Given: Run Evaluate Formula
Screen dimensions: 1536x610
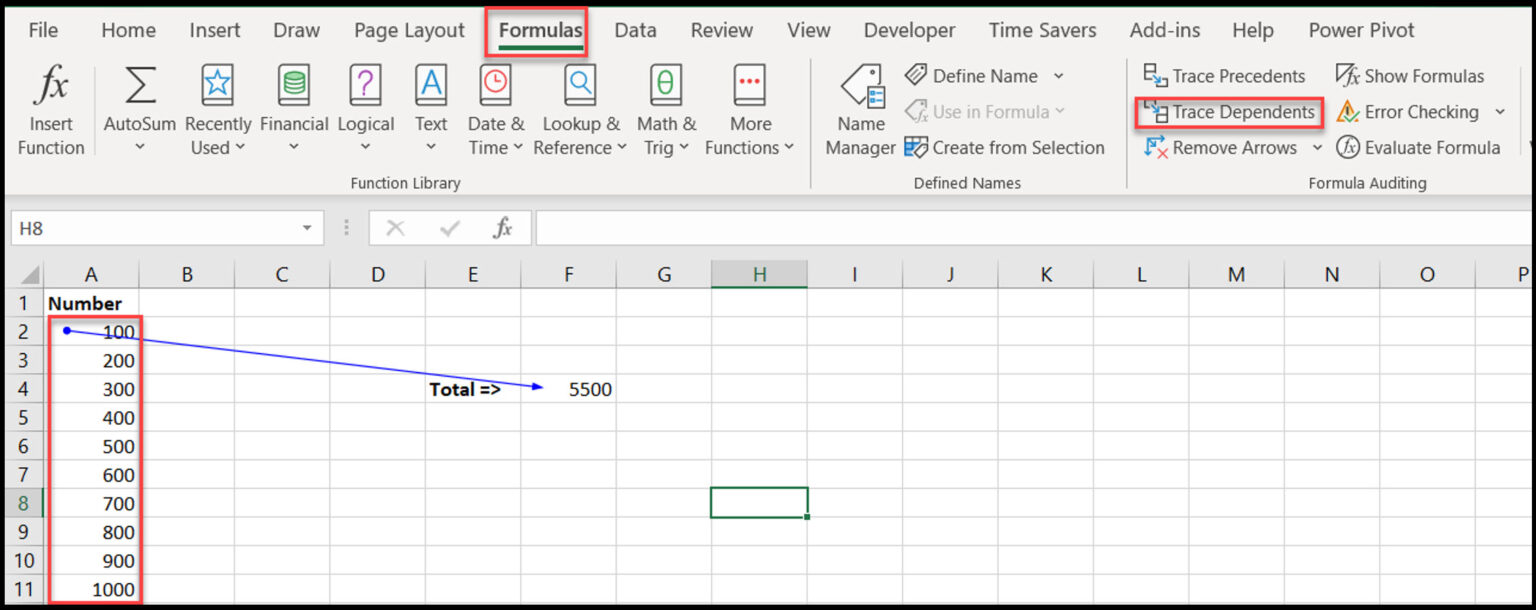Looking at the screenshot, I should pos(1419,147).
